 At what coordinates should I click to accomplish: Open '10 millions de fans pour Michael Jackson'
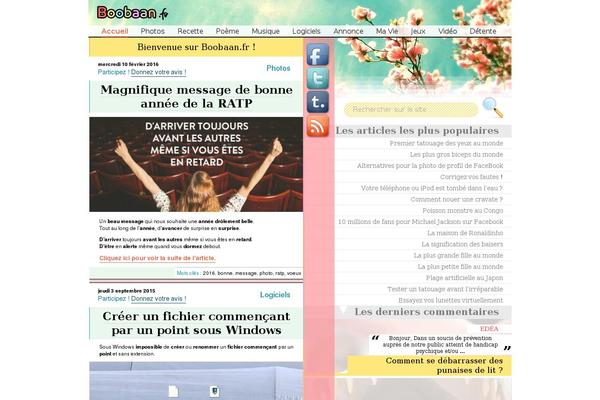click(x=421, y=222)
